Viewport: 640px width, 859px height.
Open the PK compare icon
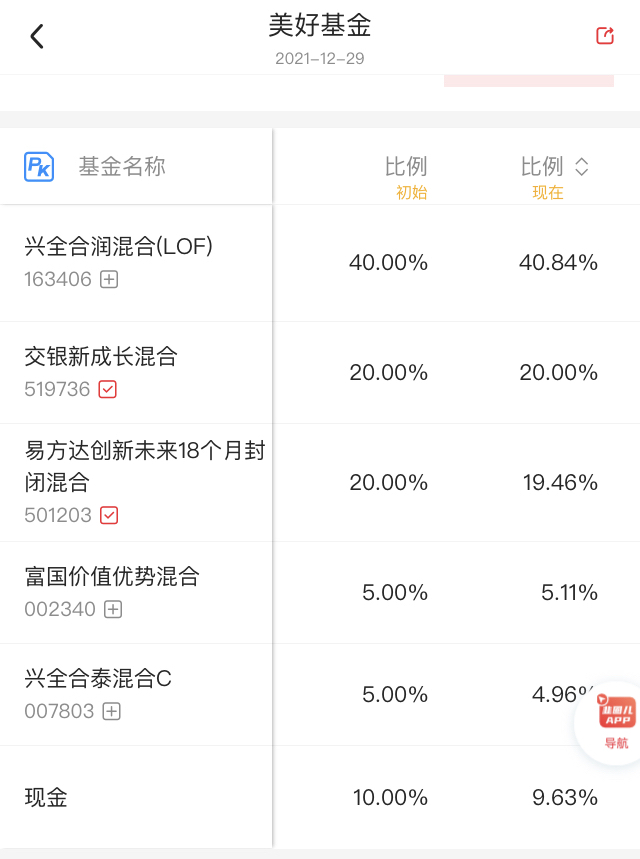tap(39, 167)
